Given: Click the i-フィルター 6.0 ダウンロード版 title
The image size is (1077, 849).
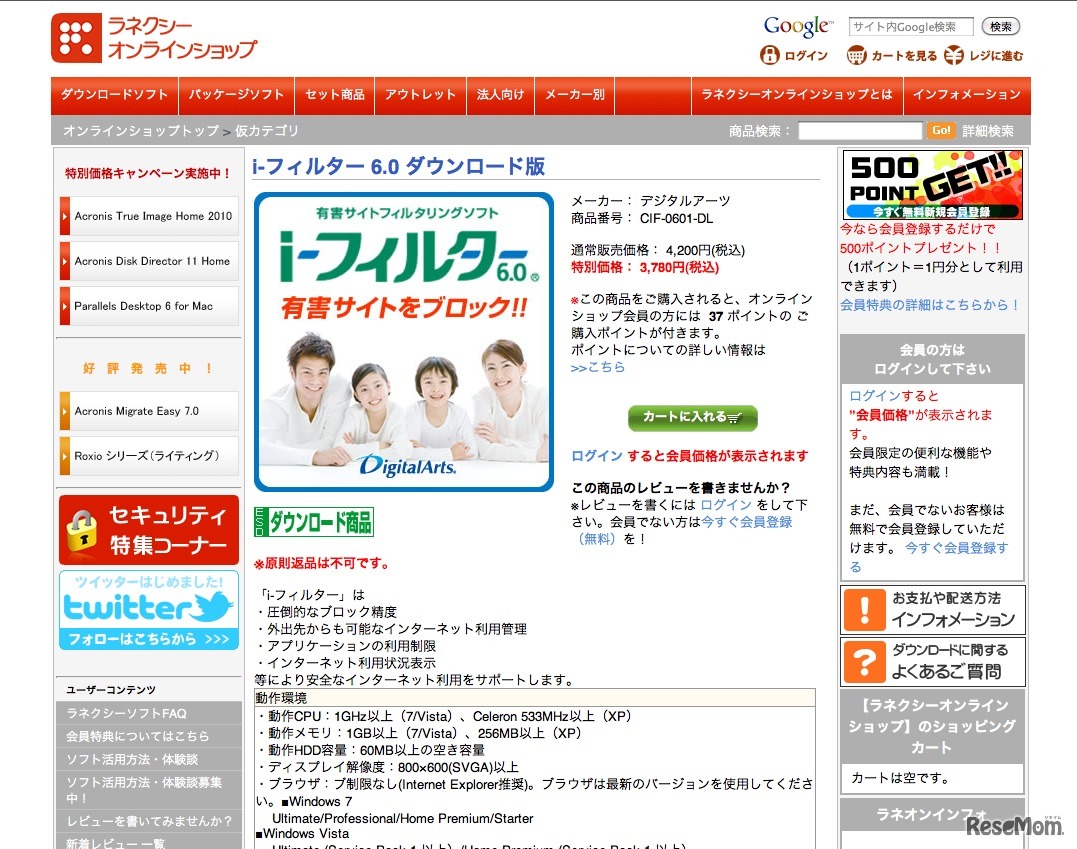Looking at the screenshot, I should coord(398,166).
